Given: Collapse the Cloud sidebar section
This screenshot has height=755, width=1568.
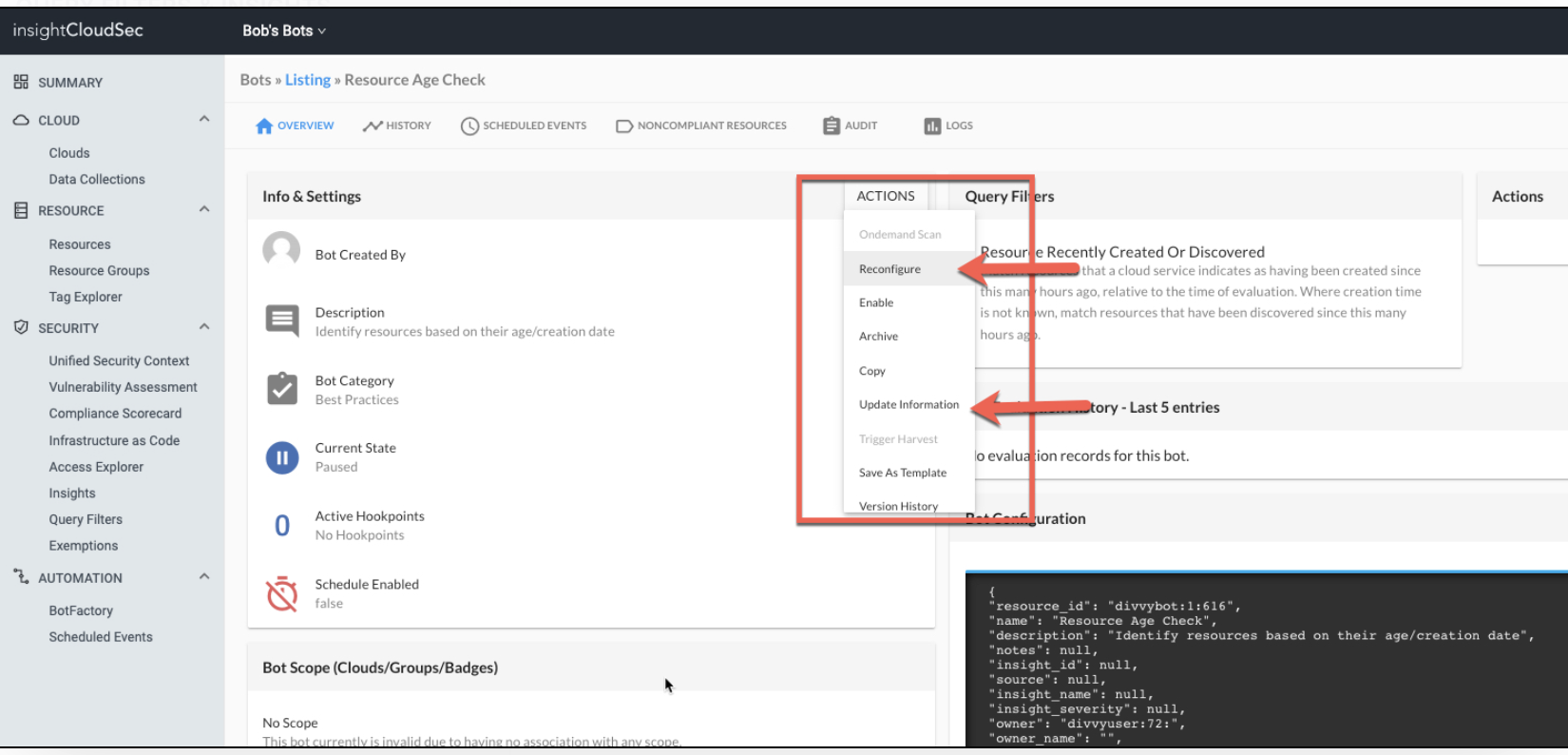Looking at the screenshot, I should pyautogui.click(x=204, y=119).
